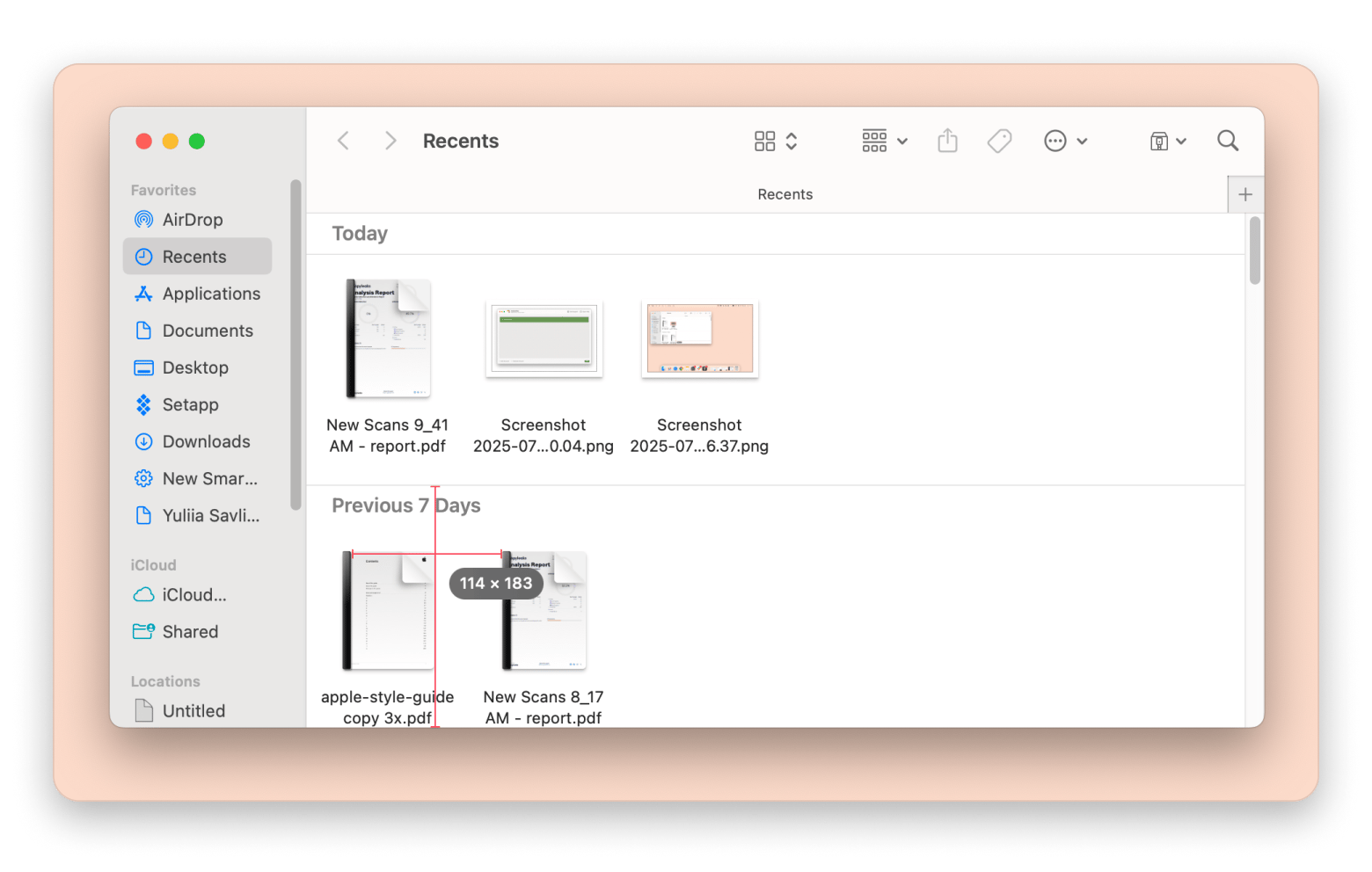Open the More actions ellipsis dropdown
This screenshot has width=1372, height=872.
1065,141
